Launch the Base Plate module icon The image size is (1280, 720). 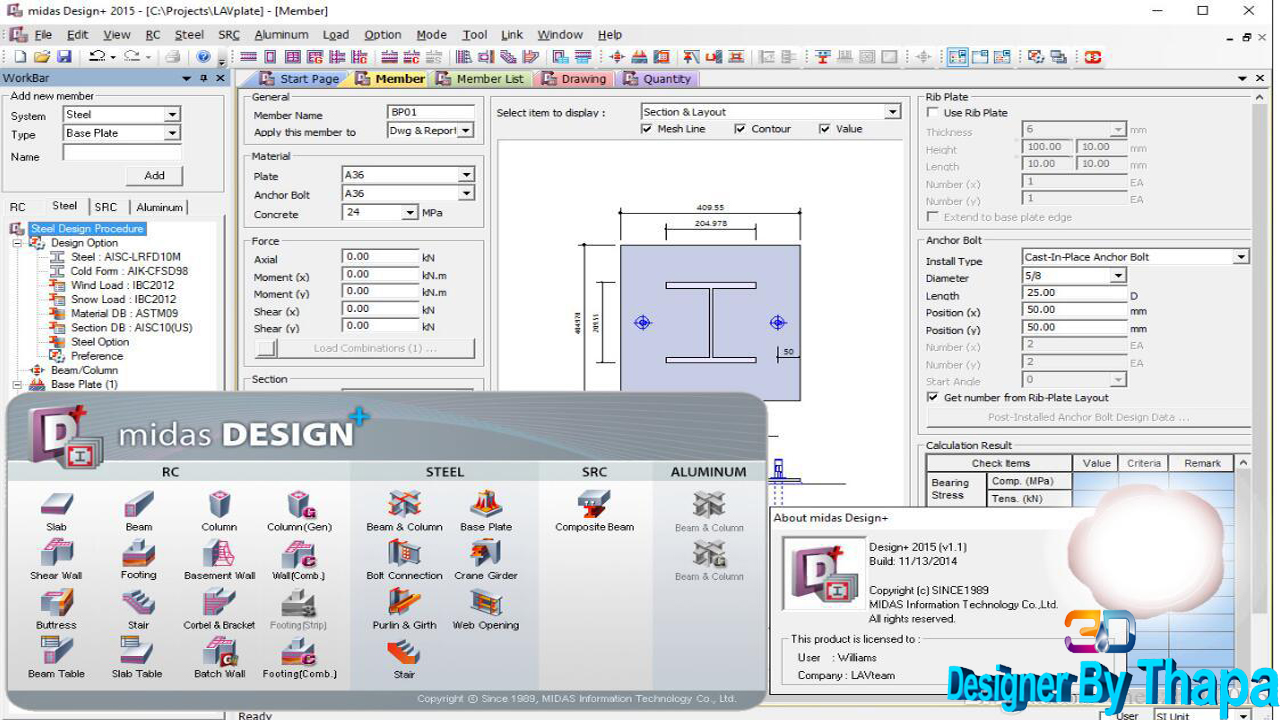point(486,505)
